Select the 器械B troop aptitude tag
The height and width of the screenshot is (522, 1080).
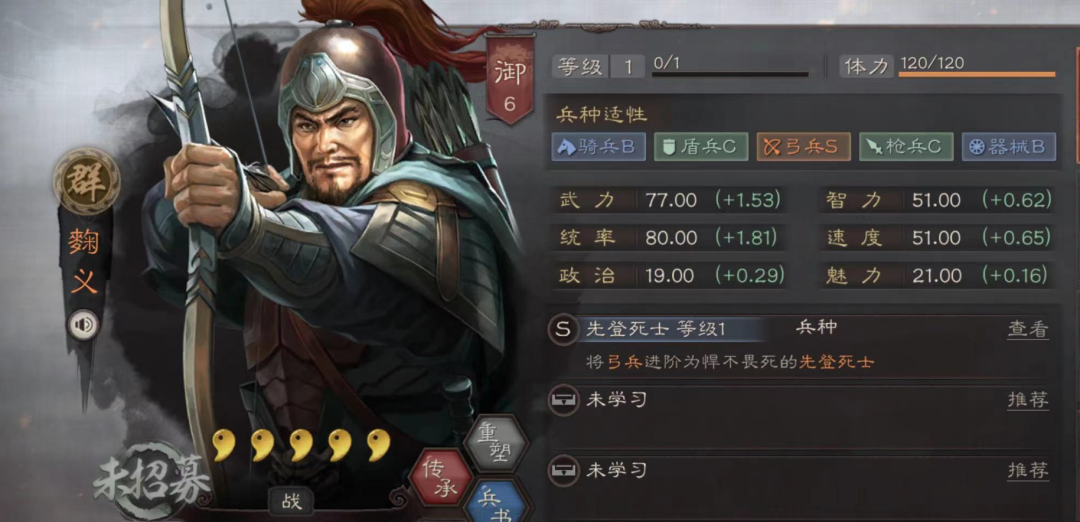pos(1009,147)
